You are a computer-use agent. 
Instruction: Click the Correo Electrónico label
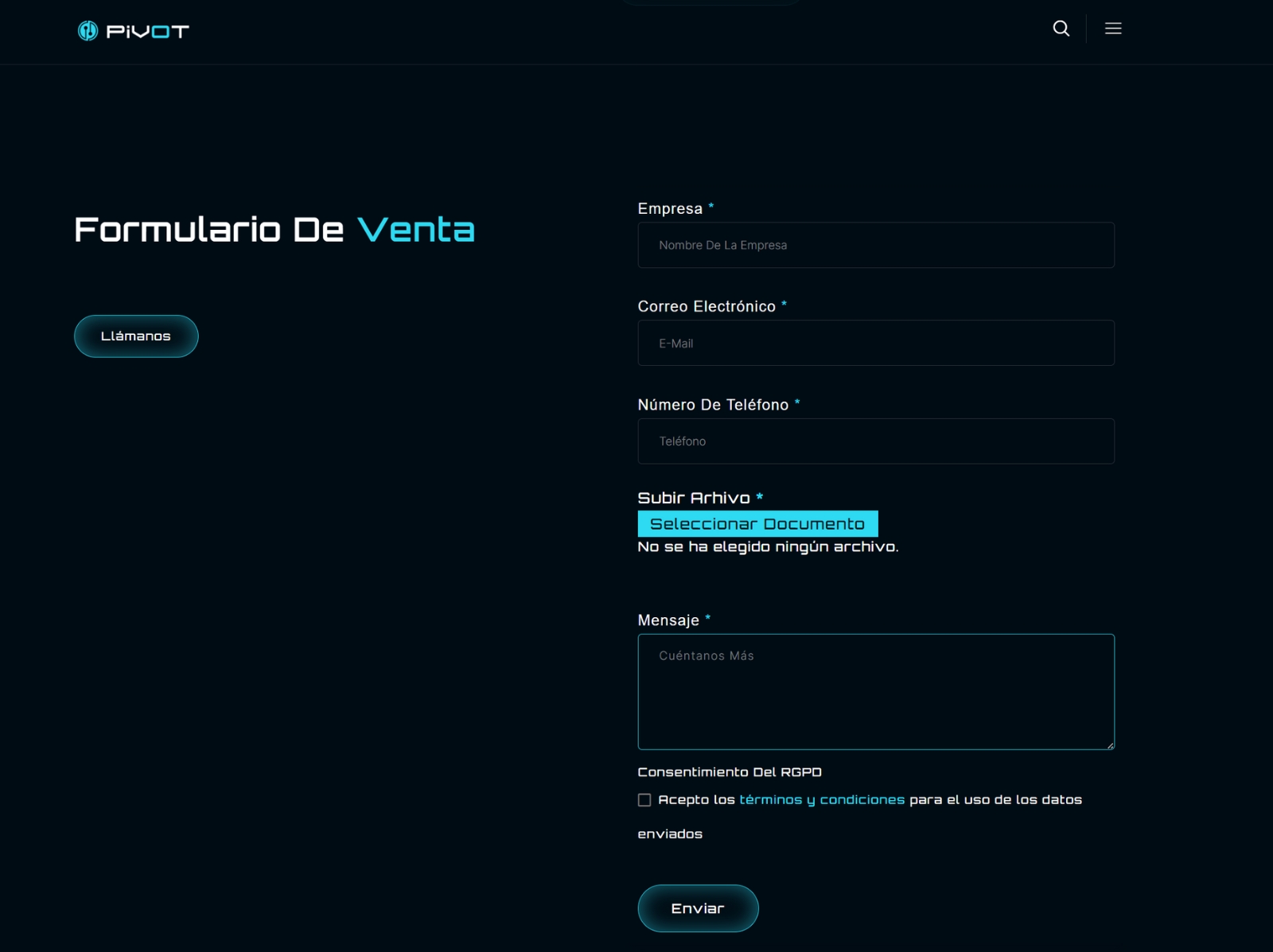707,306
